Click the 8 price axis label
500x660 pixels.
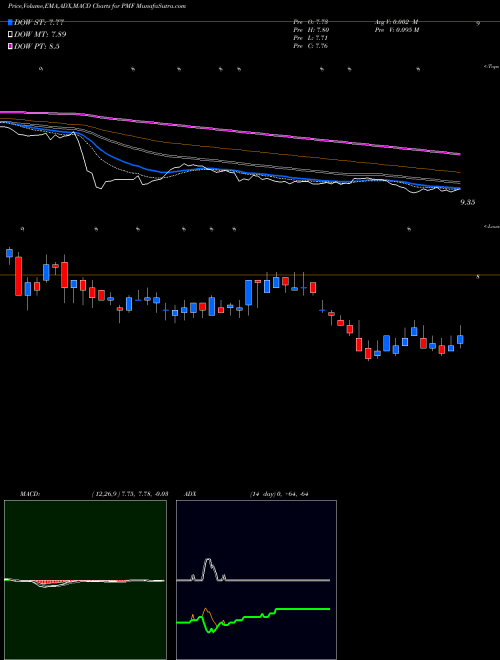(x=478, y=277)
